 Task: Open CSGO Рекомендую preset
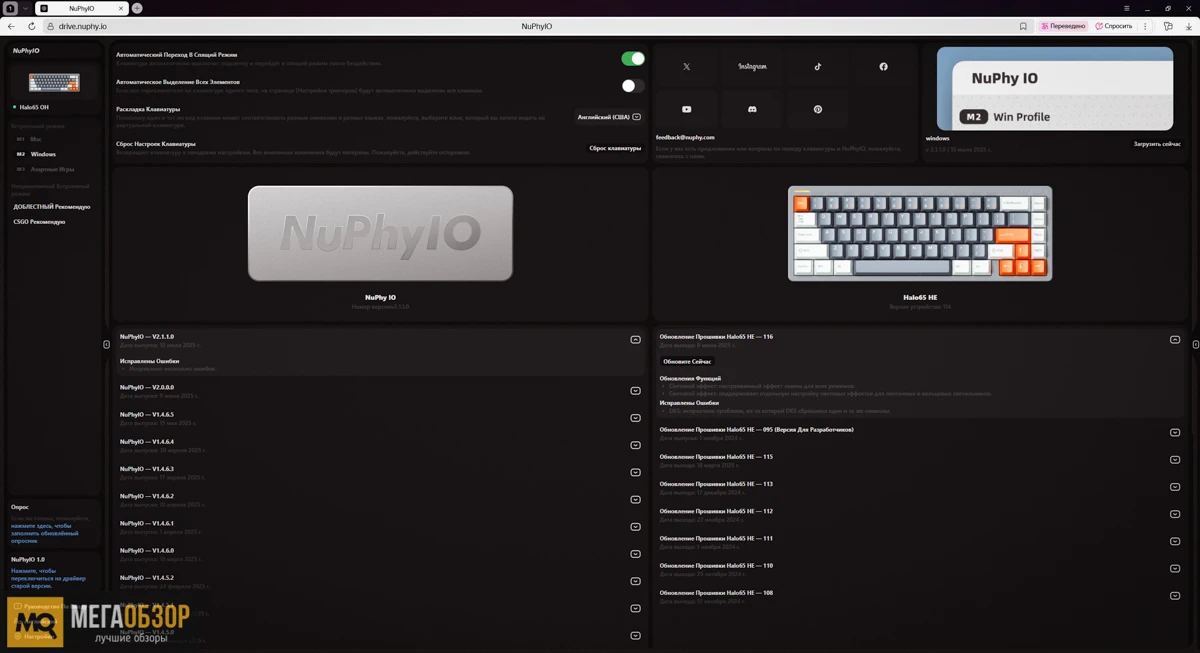[39, 222]
